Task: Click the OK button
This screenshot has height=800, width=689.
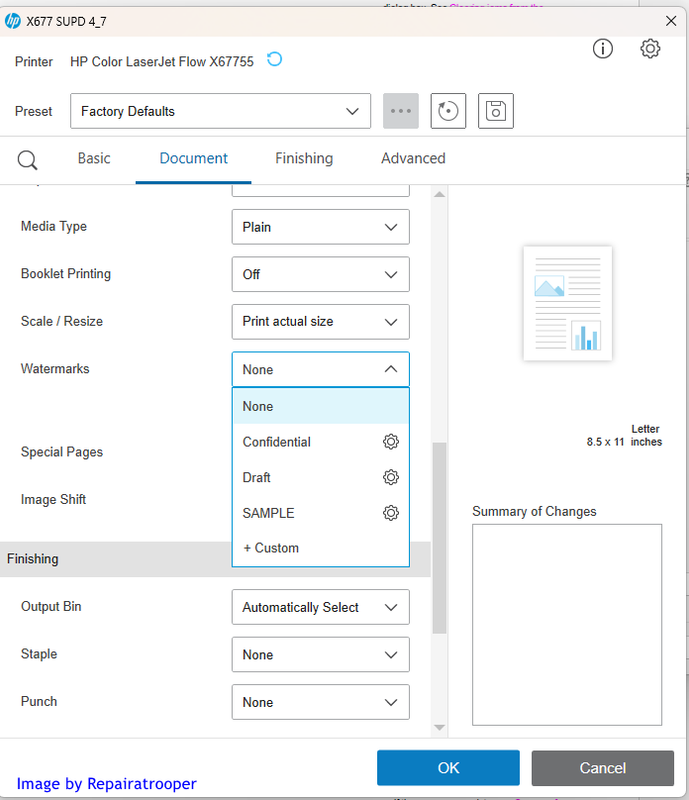Action: tap(448, 768)
